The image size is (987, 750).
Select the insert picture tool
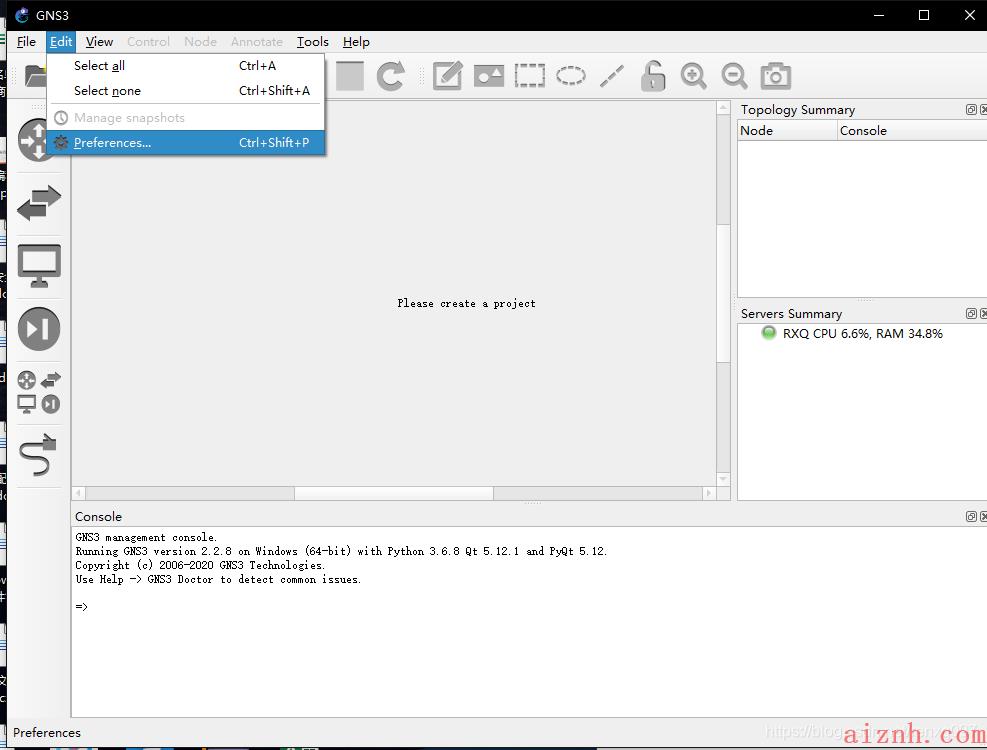point(488,76)
